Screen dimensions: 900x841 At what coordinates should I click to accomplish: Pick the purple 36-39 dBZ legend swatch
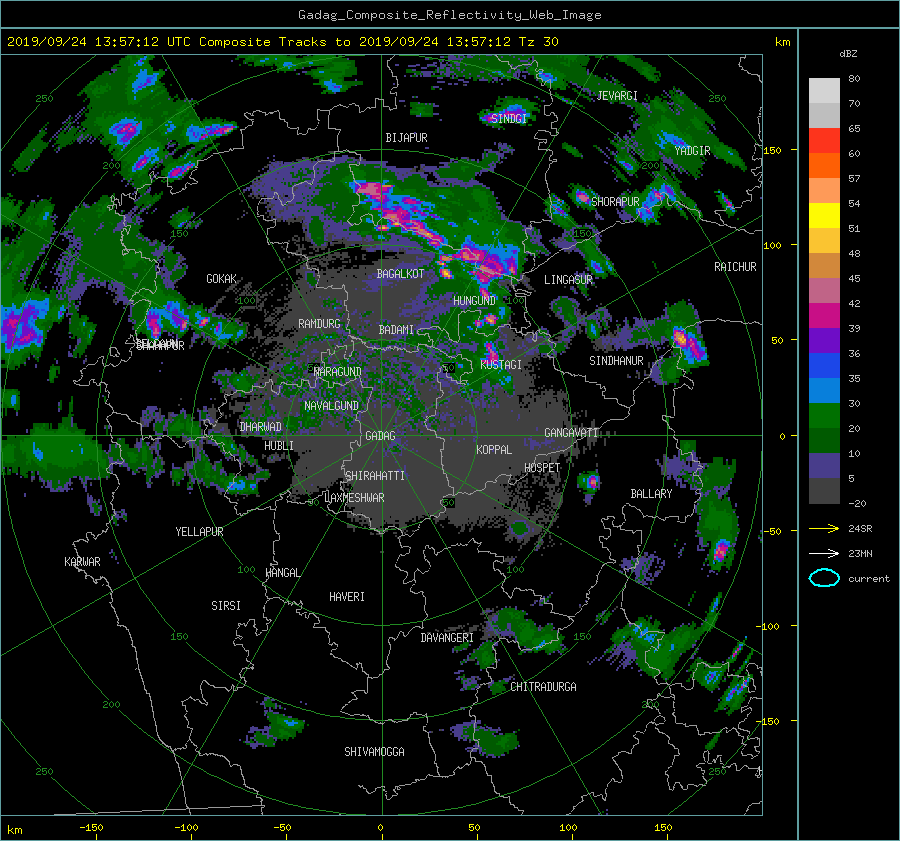point(824,340)
